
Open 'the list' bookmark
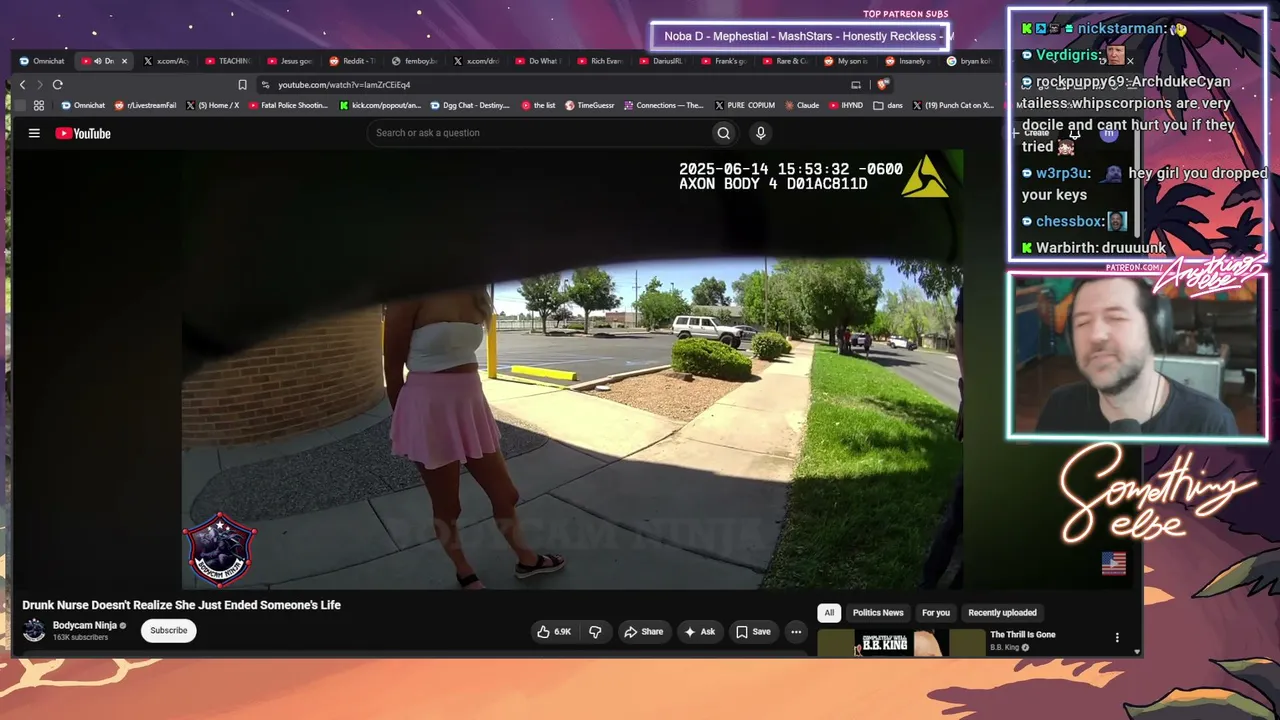[538, 105]
